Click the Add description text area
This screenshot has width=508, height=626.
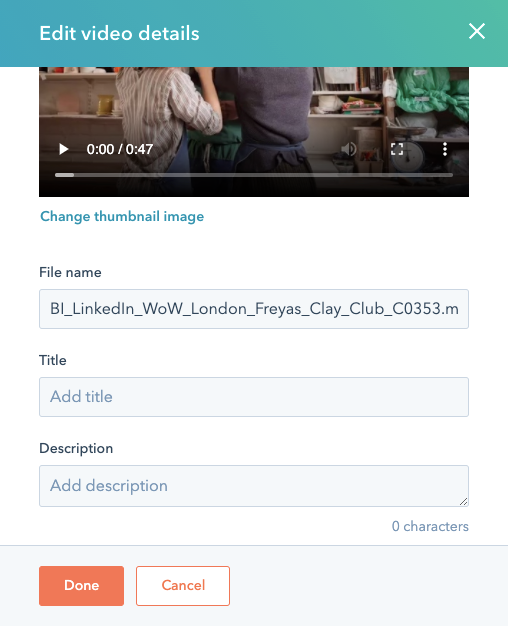(254, 486)
